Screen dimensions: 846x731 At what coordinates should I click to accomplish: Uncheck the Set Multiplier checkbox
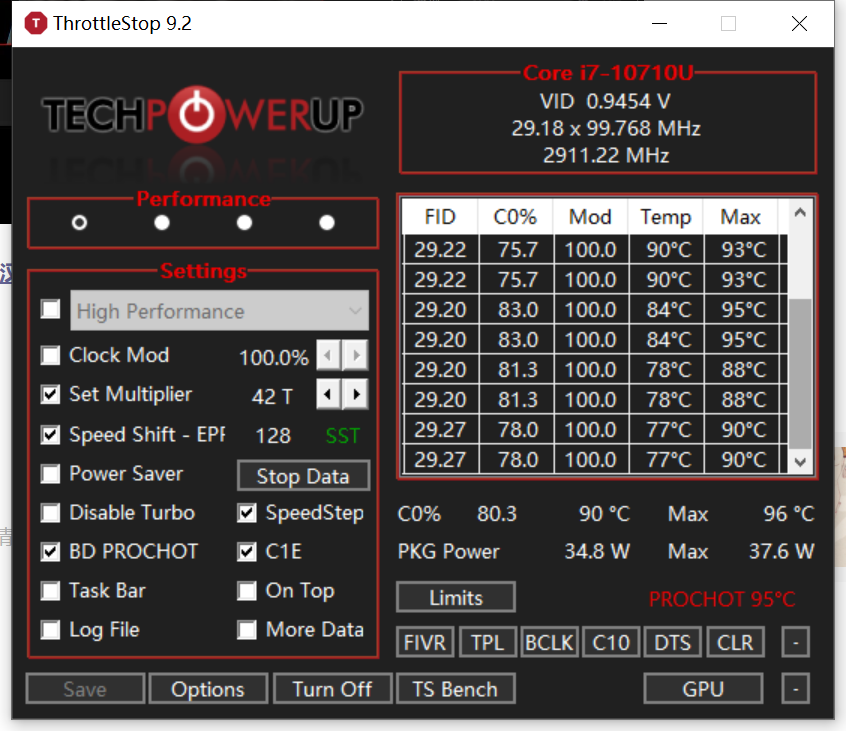pos(51,394)
